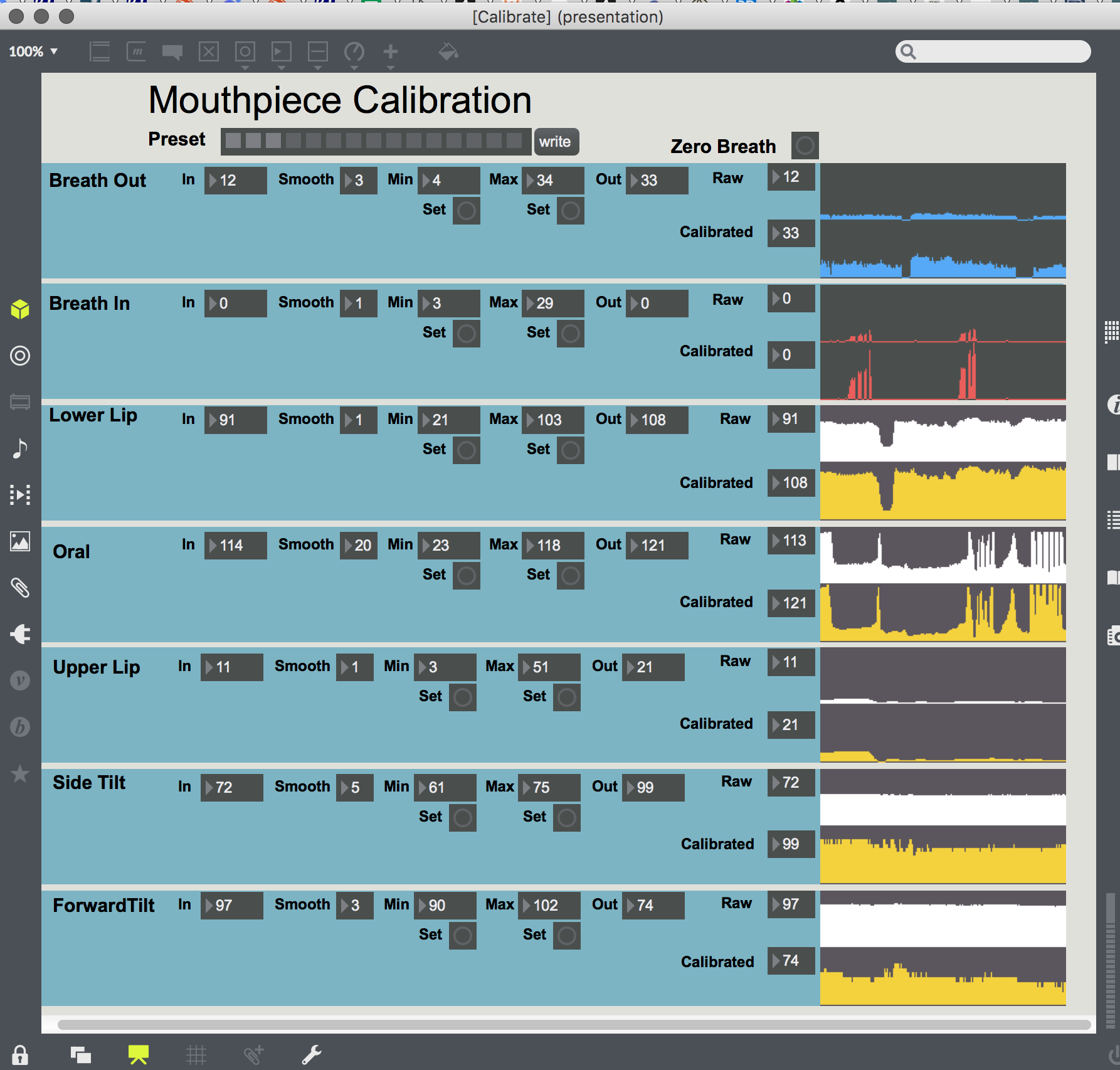Click the Oral Raw value 113

coord(791,541)
